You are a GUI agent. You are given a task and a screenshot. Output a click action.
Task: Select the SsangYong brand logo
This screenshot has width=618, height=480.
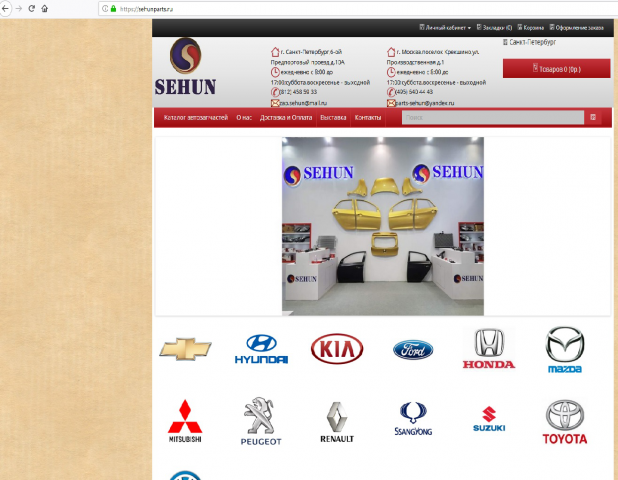point(413,419)
